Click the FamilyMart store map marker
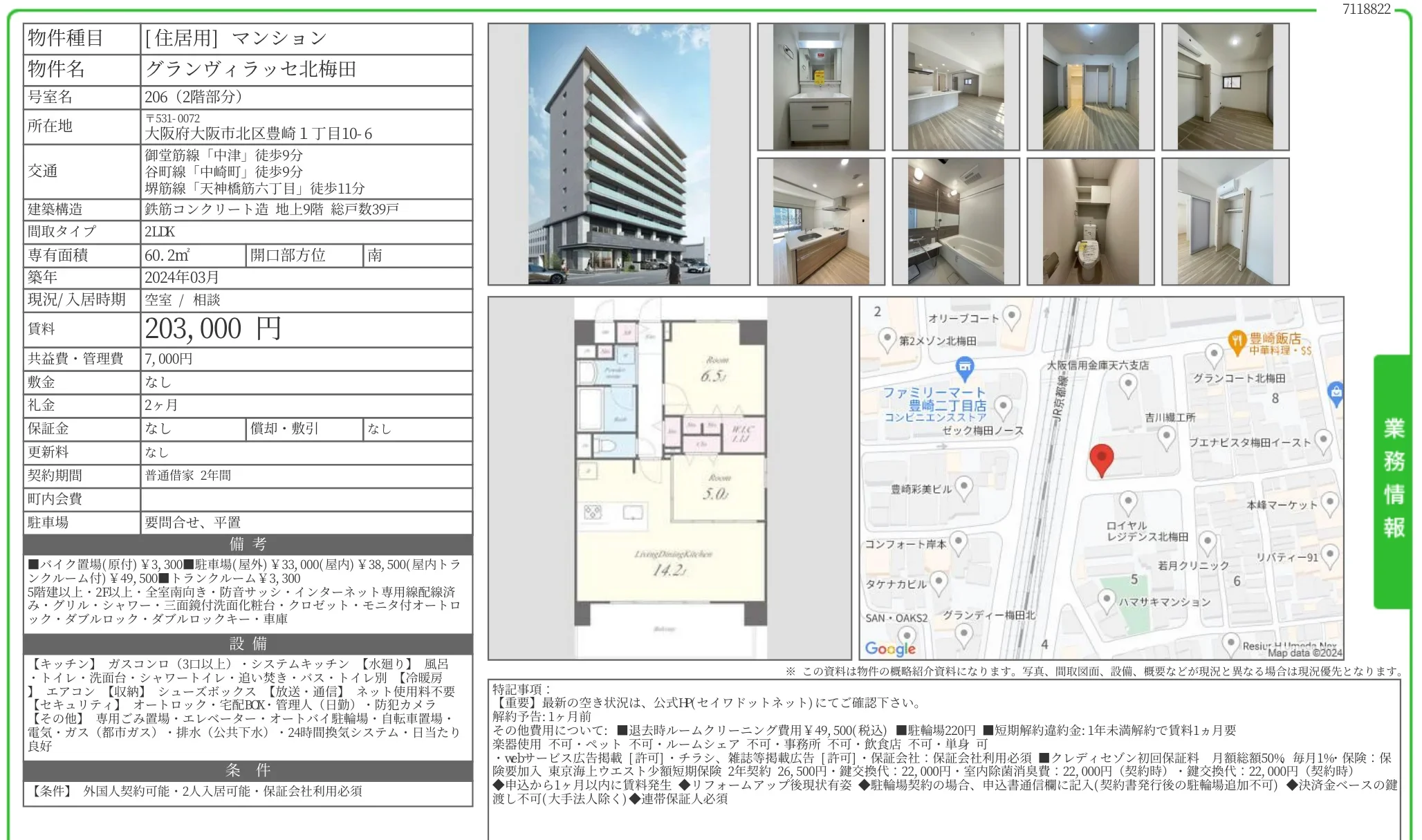Image resolution: width=1422 pixels, height=840 pixels. [964, 367]
